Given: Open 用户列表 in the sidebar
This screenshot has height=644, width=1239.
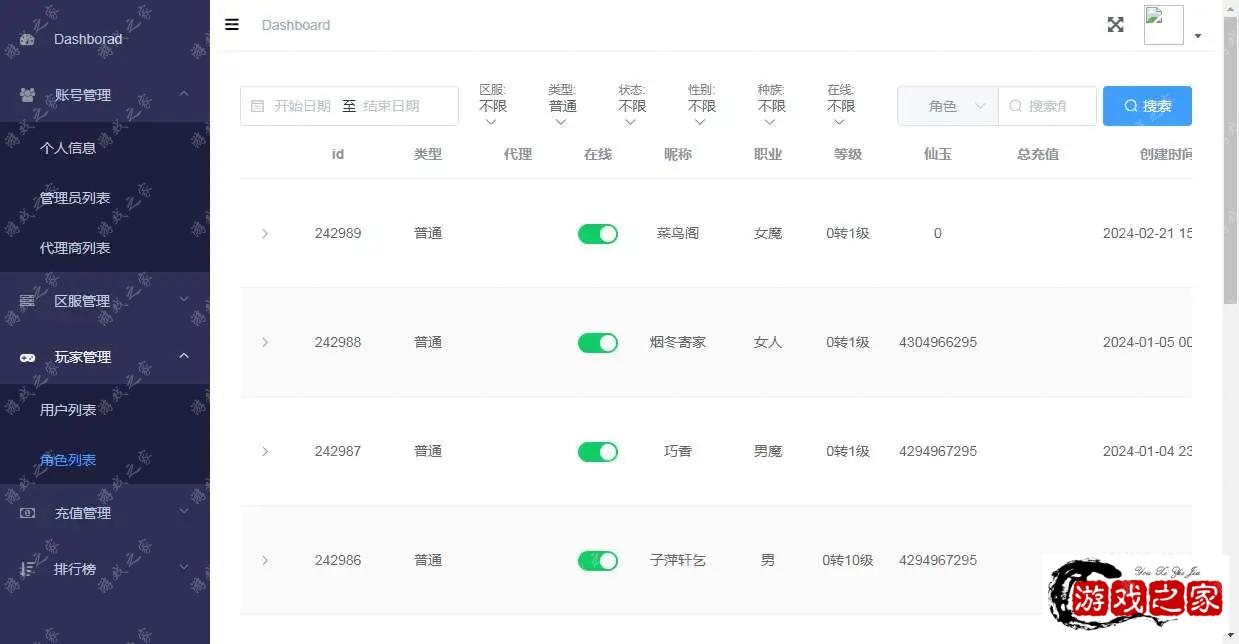Looking at the screenshot, I should click(68, 410).
